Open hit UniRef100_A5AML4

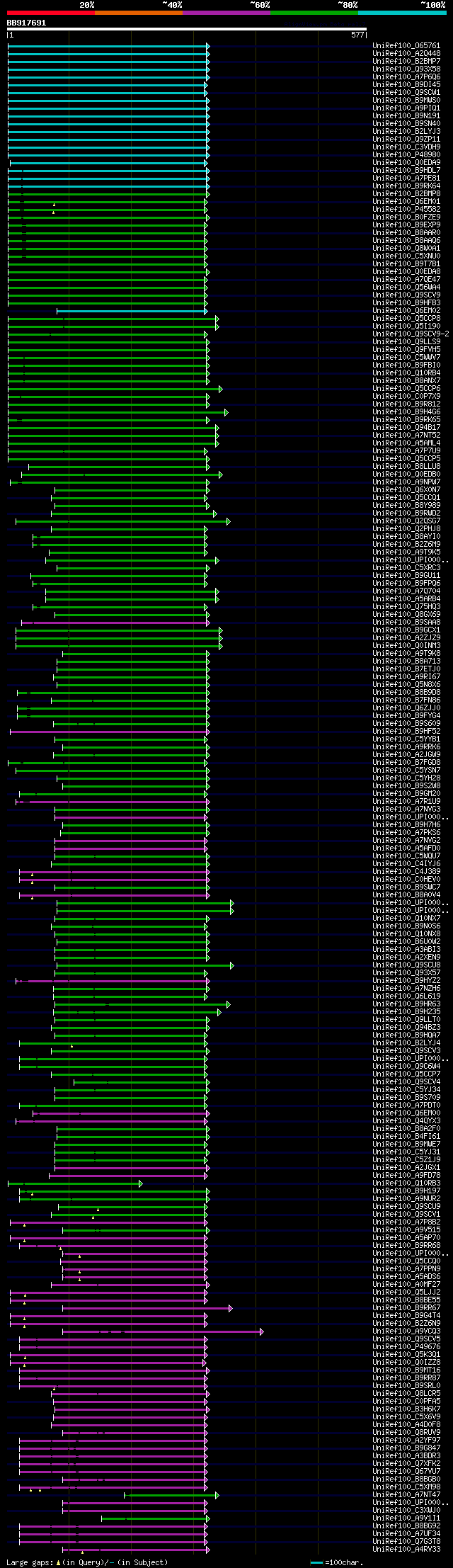[406, 443]
